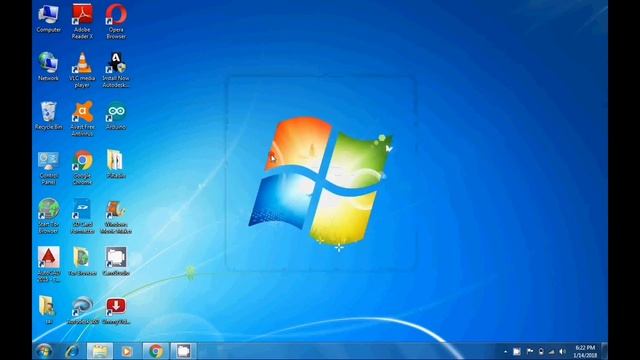Launch Avast Free Antivirus shortcut
Image resolution: width=640 pixels, height=360 pixels.
pyautogui.click(x=82, y=118)
